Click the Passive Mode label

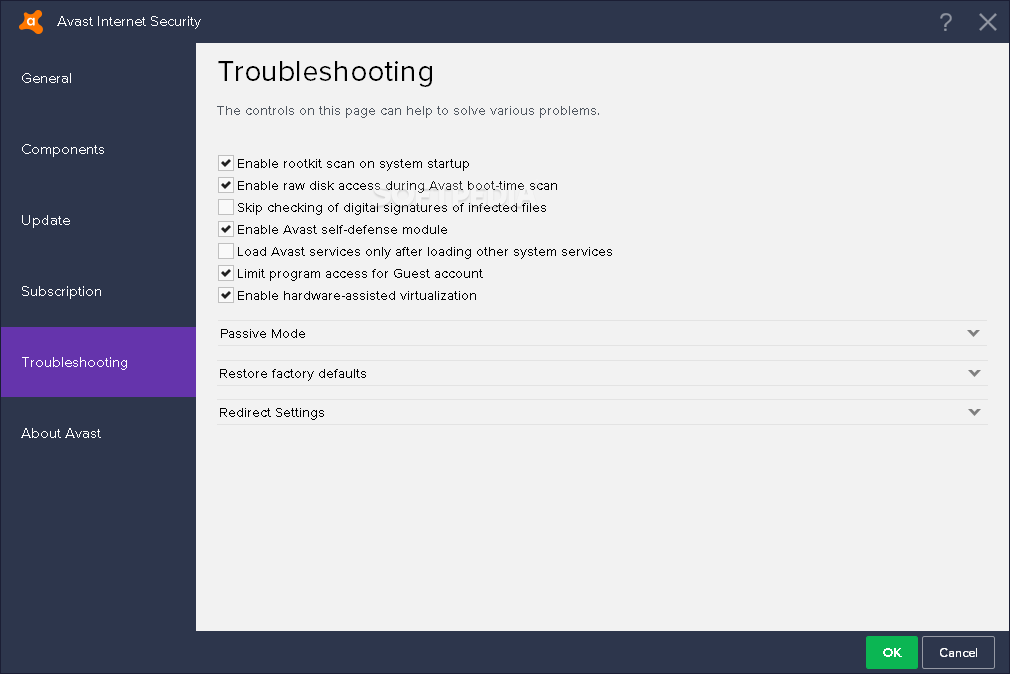click(x=263, y=334)
